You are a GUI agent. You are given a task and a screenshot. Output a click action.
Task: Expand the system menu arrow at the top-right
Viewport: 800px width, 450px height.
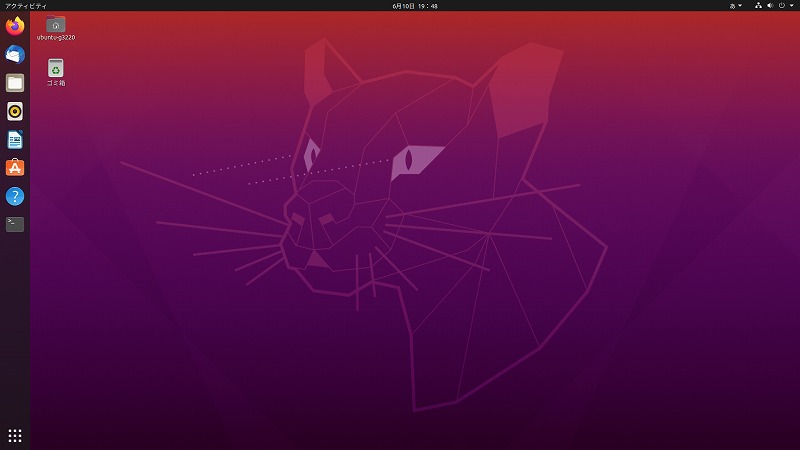tap(792, 6)
